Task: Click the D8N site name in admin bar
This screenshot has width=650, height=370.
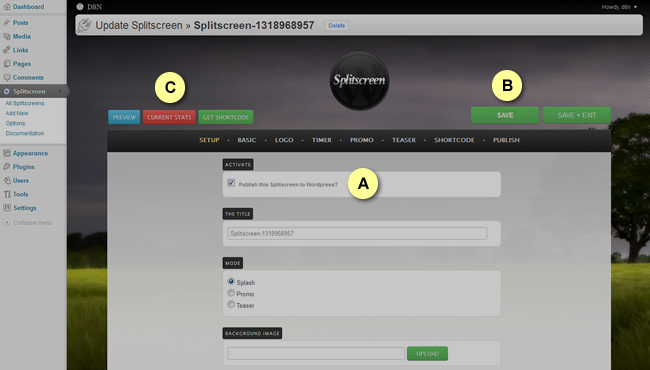Action: (95, 7)
